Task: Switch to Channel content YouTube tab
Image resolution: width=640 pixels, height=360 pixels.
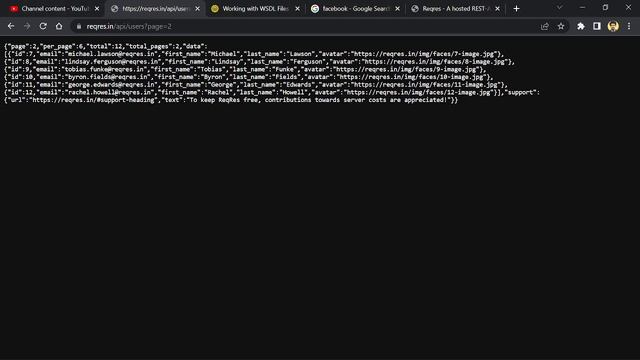Action: [55, 9]
